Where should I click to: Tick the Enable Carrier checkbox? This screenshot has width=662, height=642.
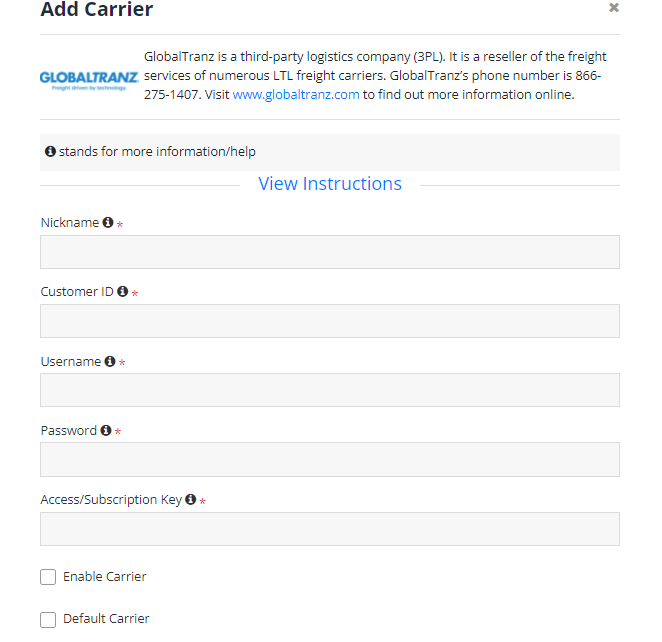(48, 577)
